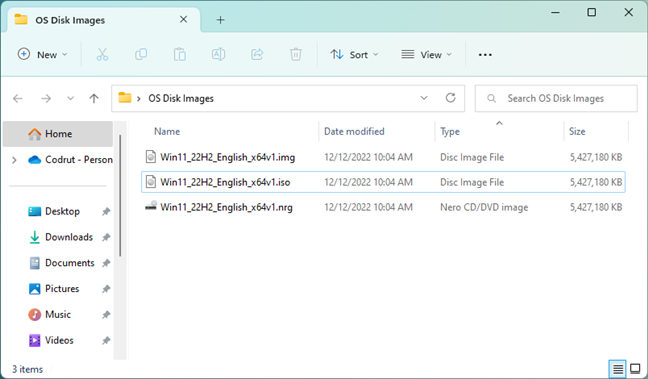
Task: Click the Paste clipboard icon
Action: pyautogui.click(x=179, y=55)
